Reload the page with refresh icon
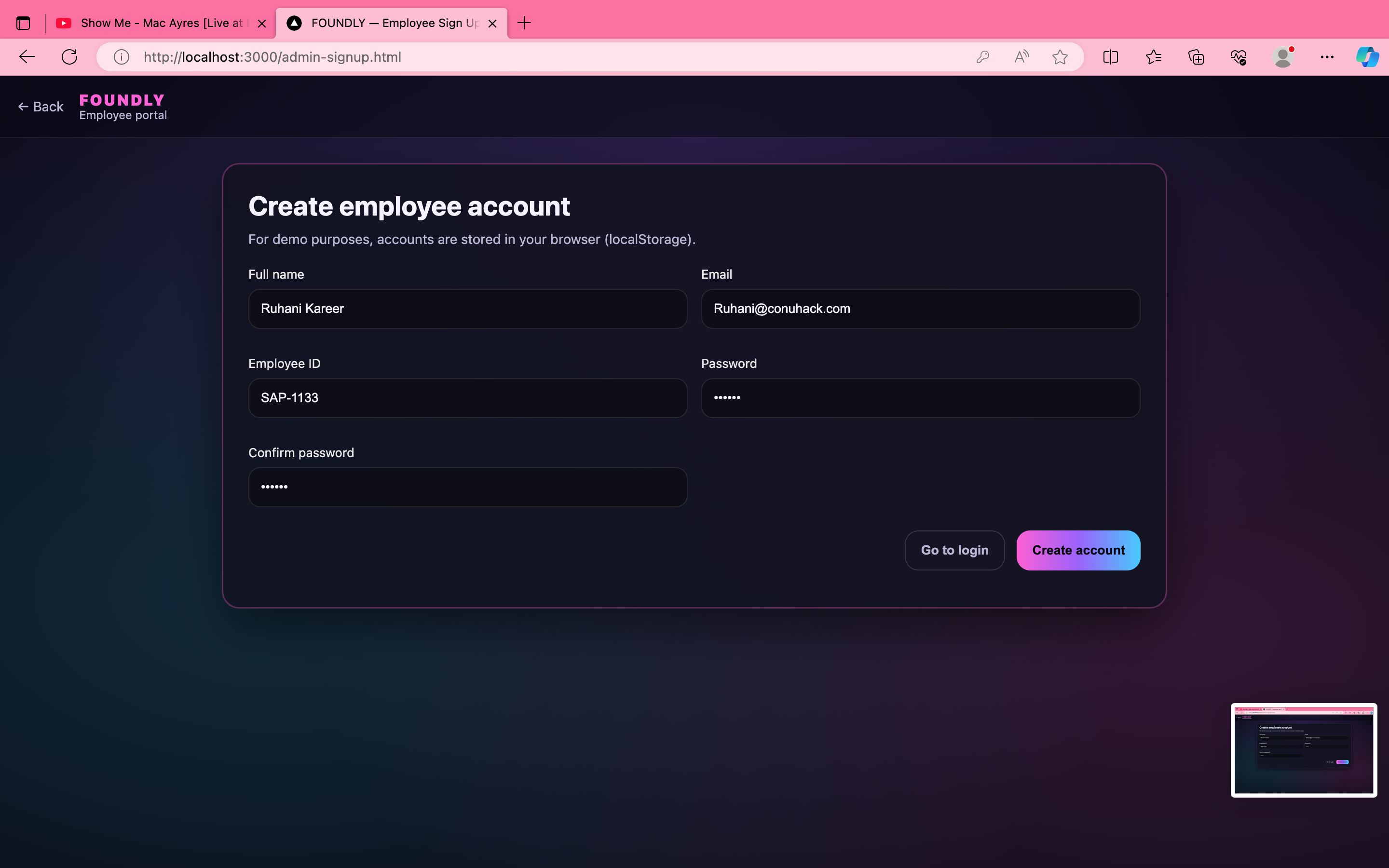The width and height of the screenshot is (1389, 868). (69, 57)
